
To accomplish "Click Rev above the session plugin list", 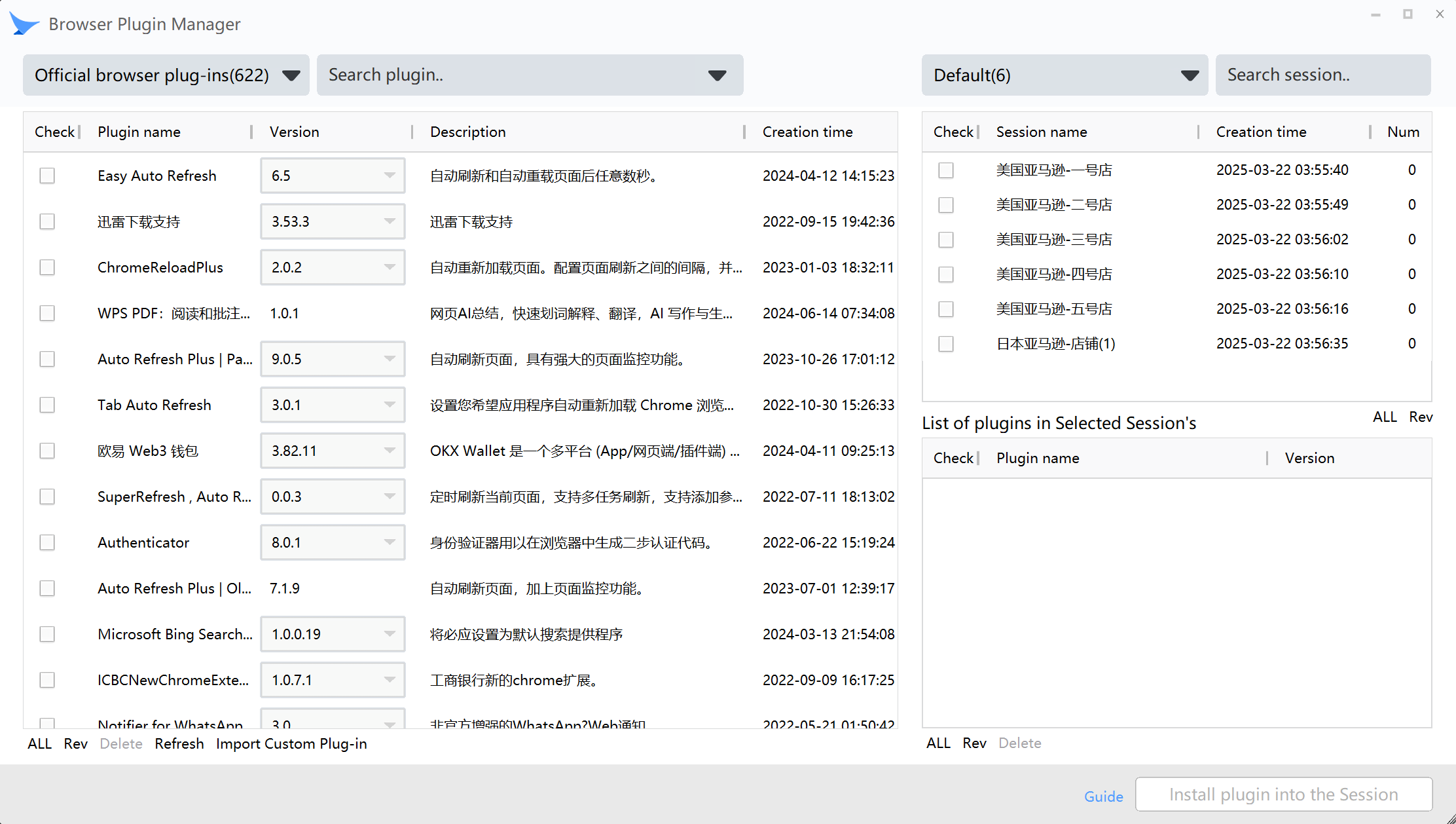I will 1421,417.
